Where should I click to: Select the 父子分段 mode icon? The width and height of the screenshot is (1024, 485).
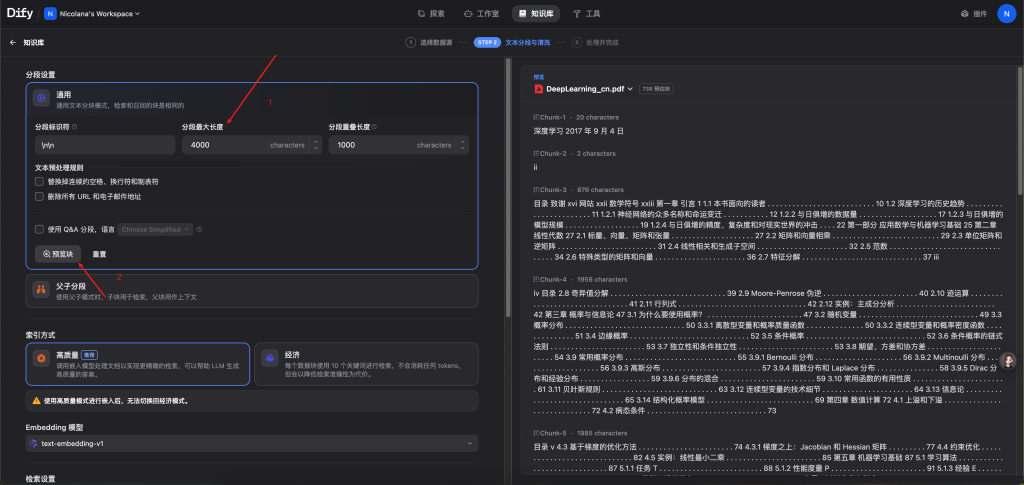coord(41,290)
